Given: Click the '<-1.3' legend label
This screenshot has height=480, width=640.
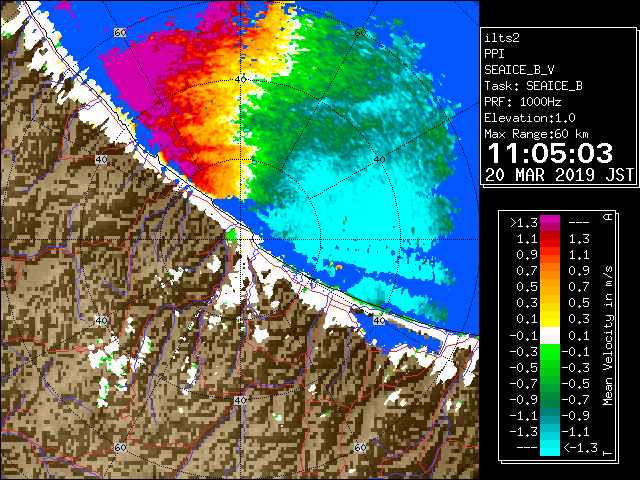Looking at the screenshot, I should 580,448.
